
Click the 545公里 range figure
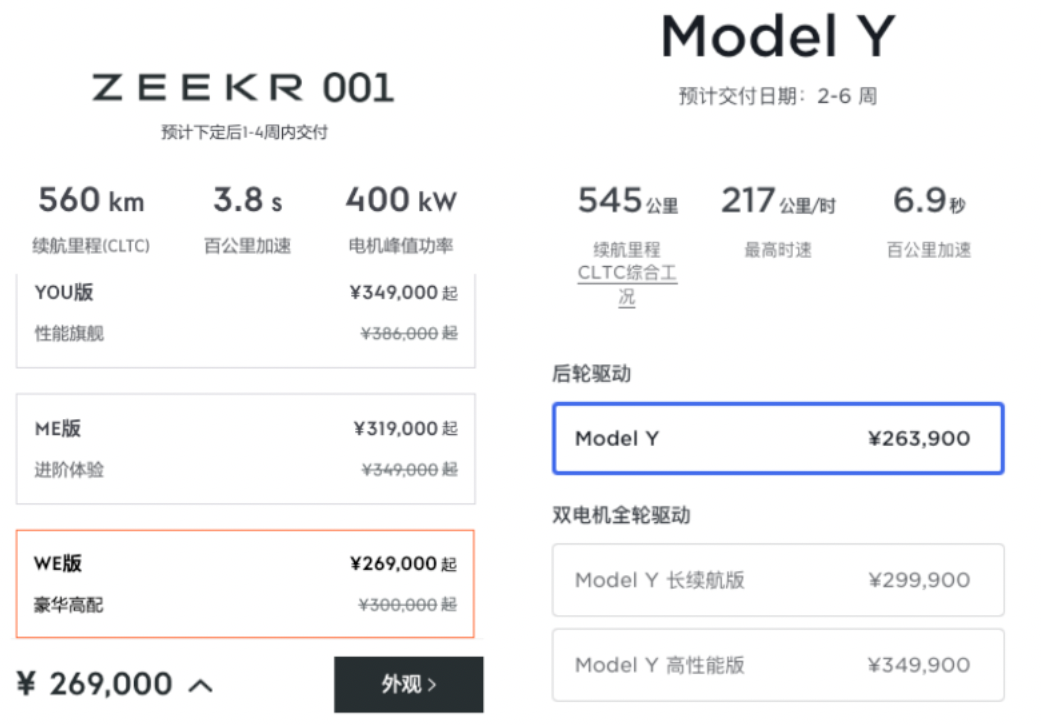pyautogui.click(x=627, y=202)
